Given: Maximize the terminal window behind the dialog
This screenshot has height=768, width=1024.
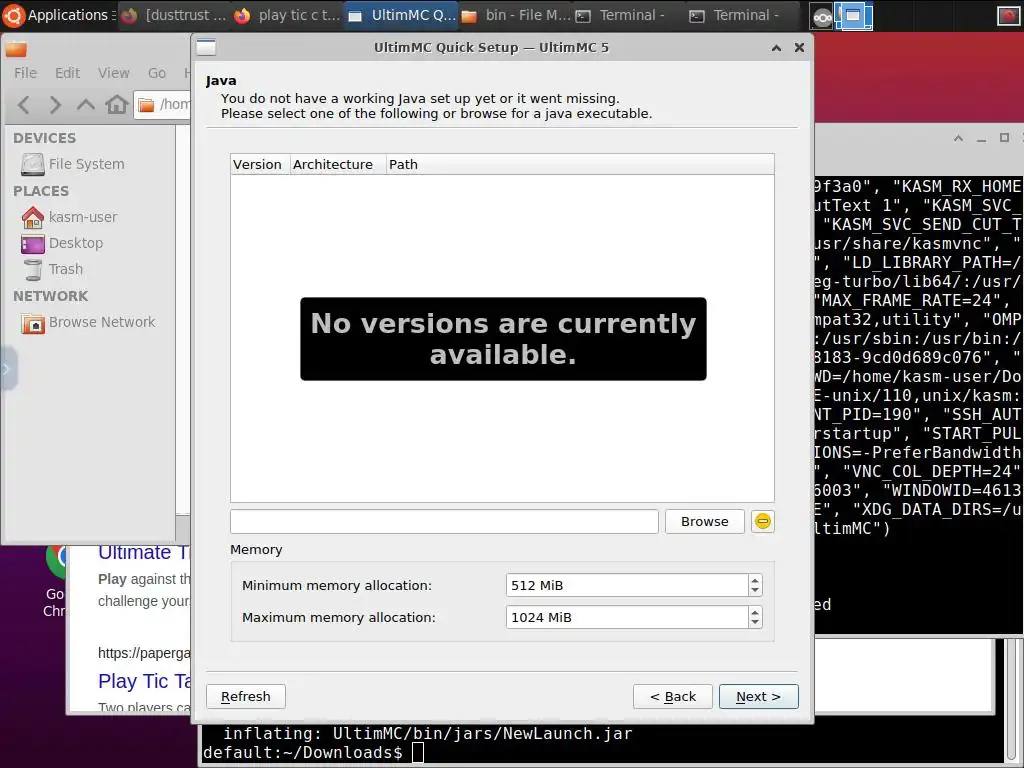Looking at the screenshot, I should [x=1004, y=138].
